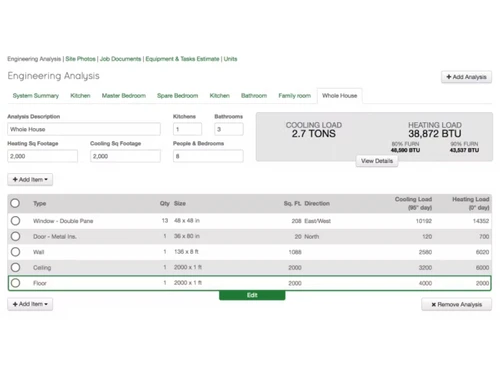Click the Floor type text
This screenshot has height=375, width=500.
tap(40, 283)
